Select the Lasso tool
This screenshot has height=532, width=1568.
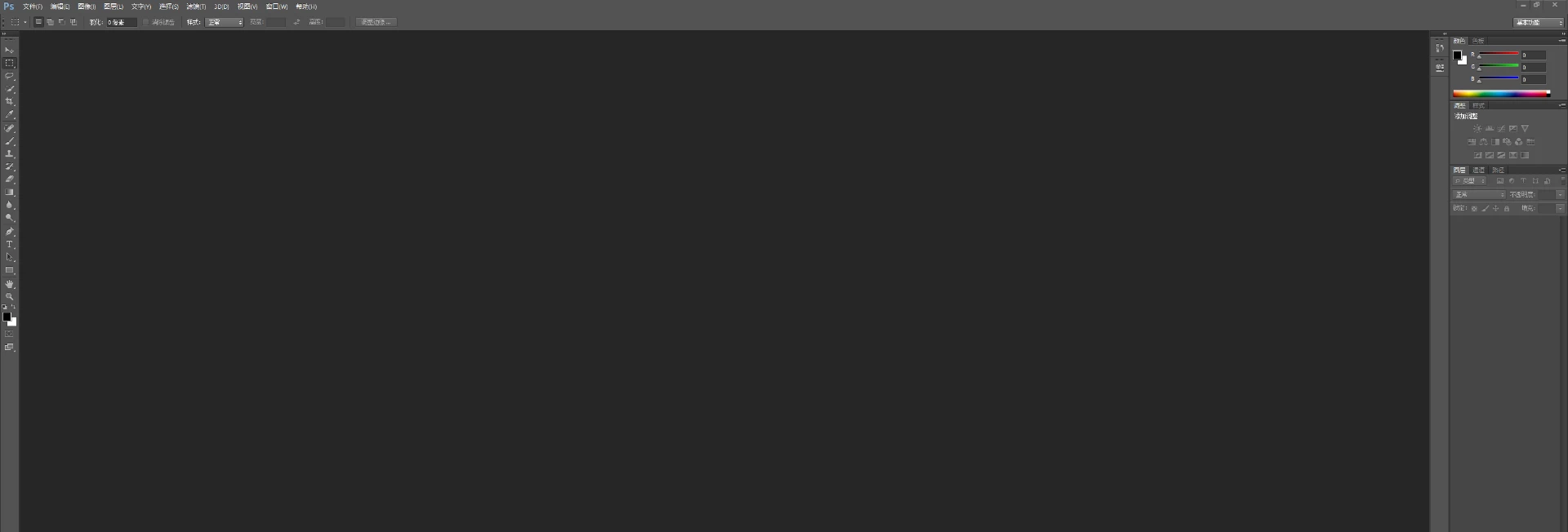click(x=10, y=76)
